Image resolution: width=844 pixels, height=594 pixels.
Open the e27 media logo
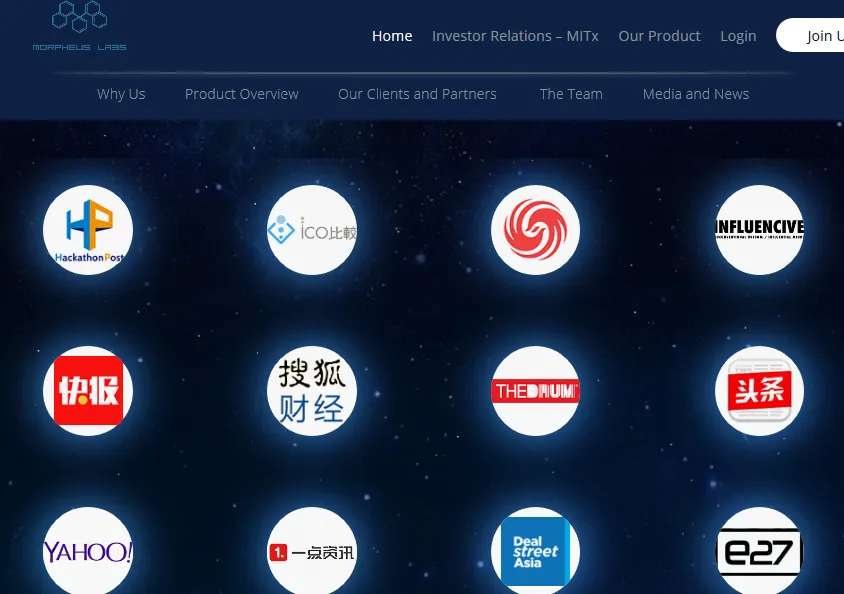pyautogui.click(x=759, y=551)
